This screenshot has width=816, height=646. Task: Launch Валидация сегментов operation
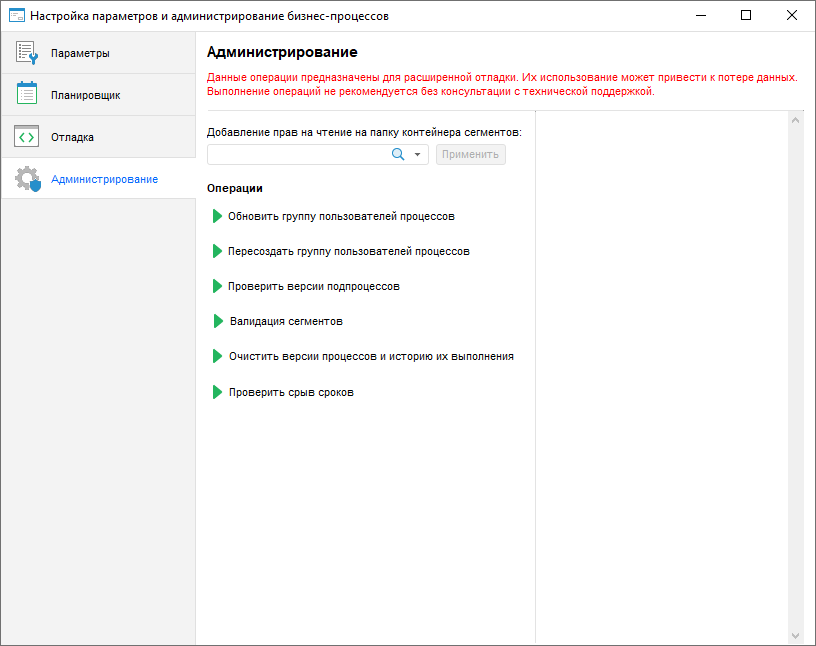(286, 321)
